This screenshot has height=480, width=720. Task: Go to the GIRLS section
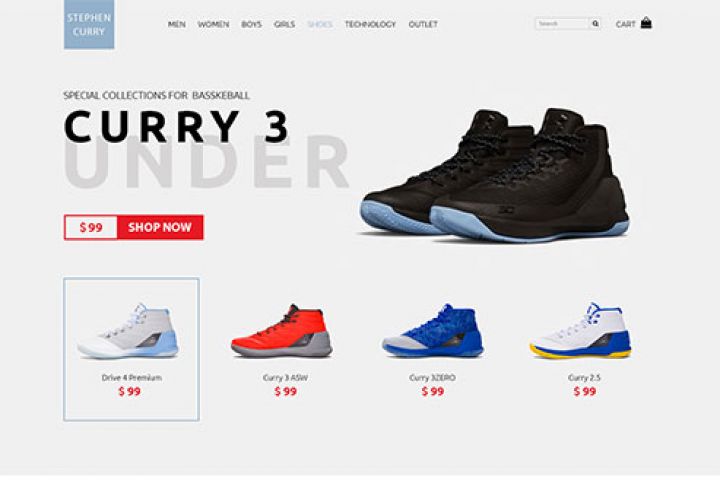pos(284,24)
